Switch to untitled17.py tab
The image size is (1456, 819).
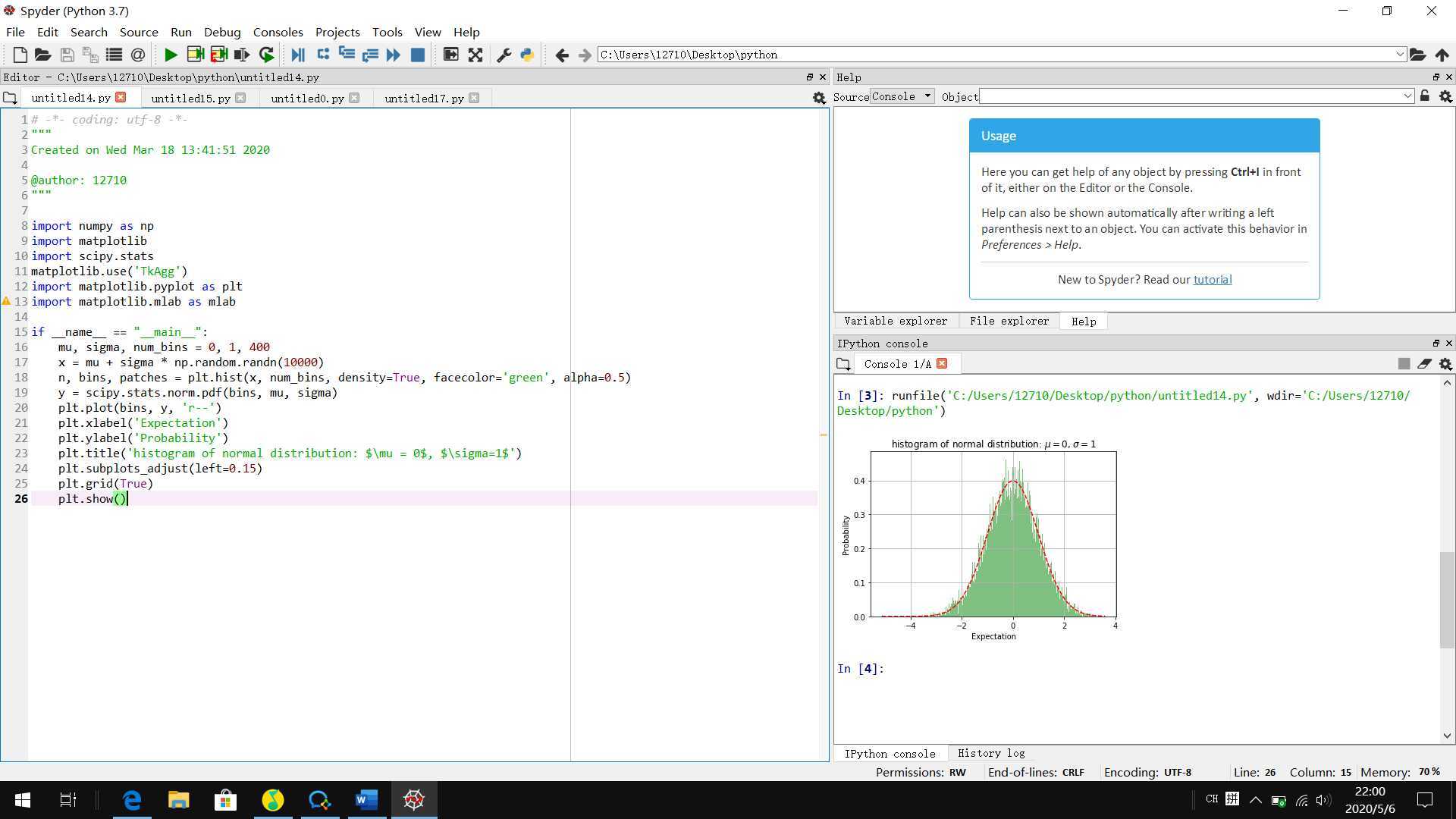coord(424,98)
